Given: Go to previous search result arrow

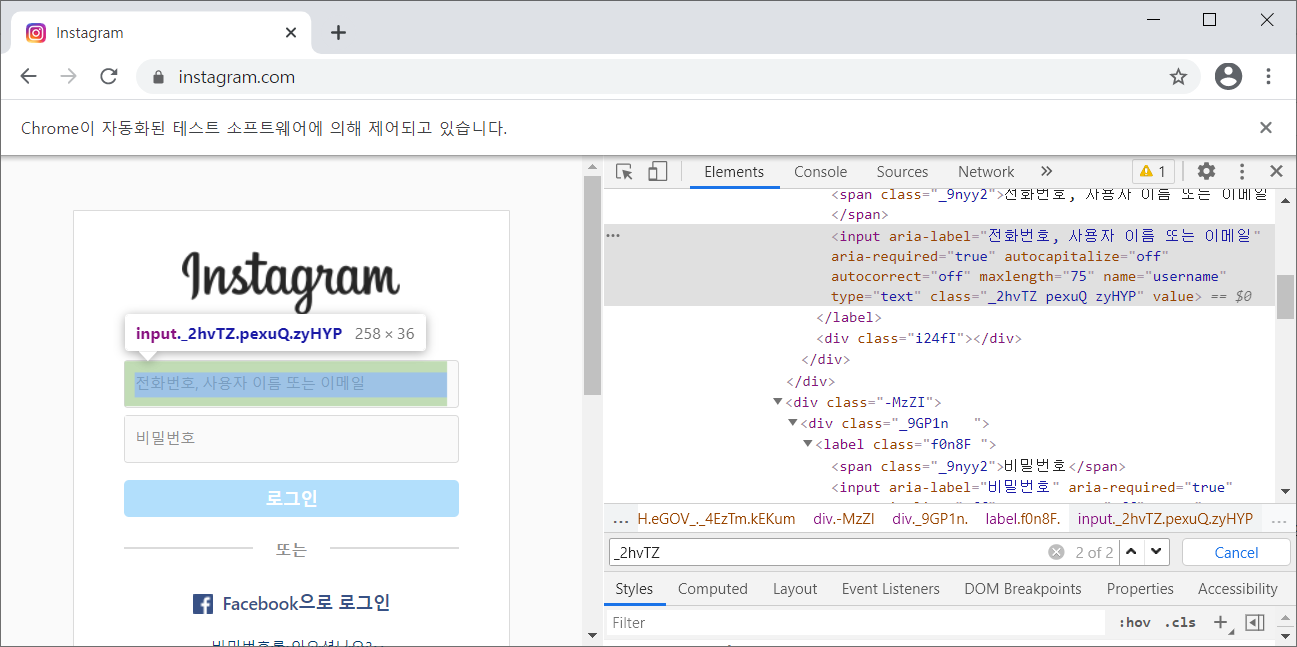Looking at the screenshot, I should (x=1131, y=552).
